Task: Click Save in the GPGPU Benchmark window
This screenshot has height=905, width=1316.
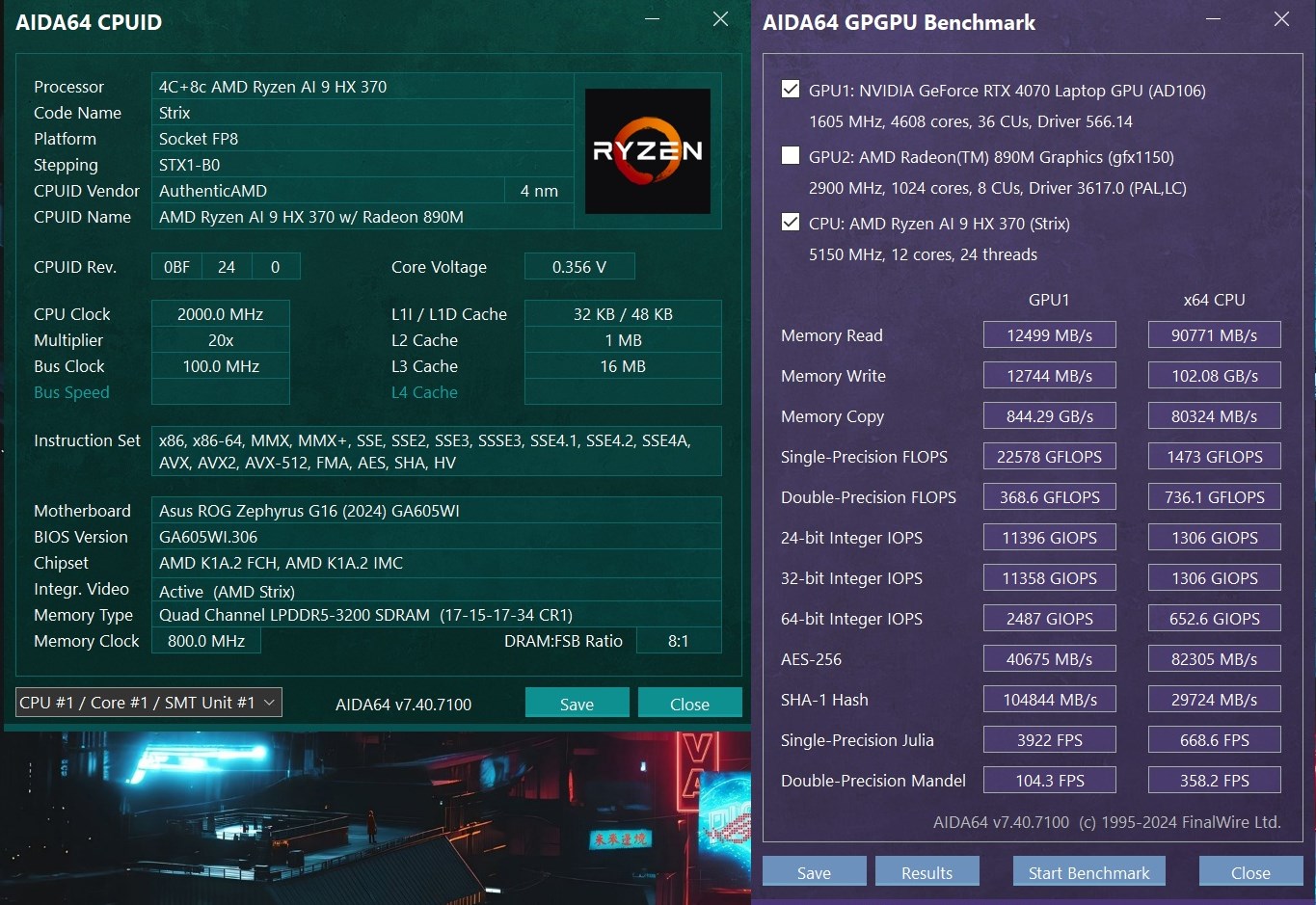Action: [814, 872]
